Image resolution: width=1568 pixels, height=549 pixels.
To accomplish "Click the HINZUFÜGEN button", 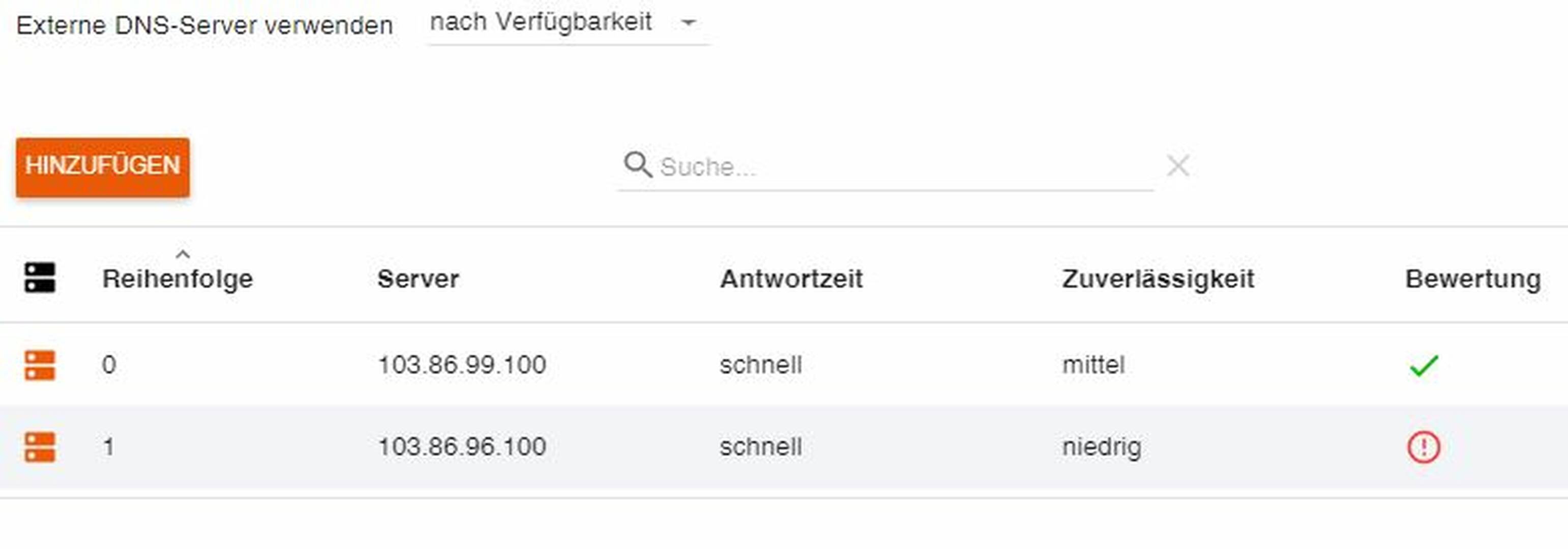I will pyautogui.click(x=103, y=167).
